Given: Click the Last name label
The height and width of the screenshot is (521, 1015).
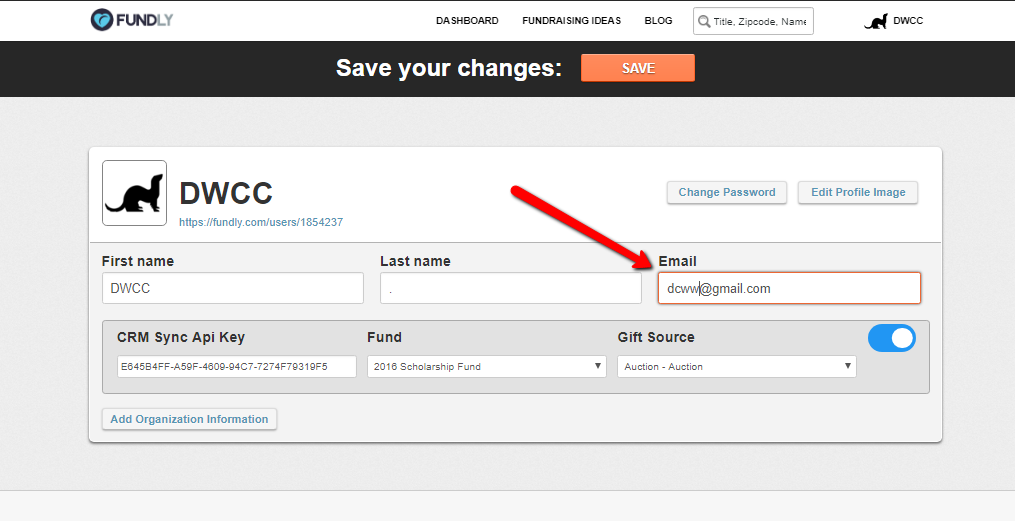Looking at the screenshot, I should (415, 261).
